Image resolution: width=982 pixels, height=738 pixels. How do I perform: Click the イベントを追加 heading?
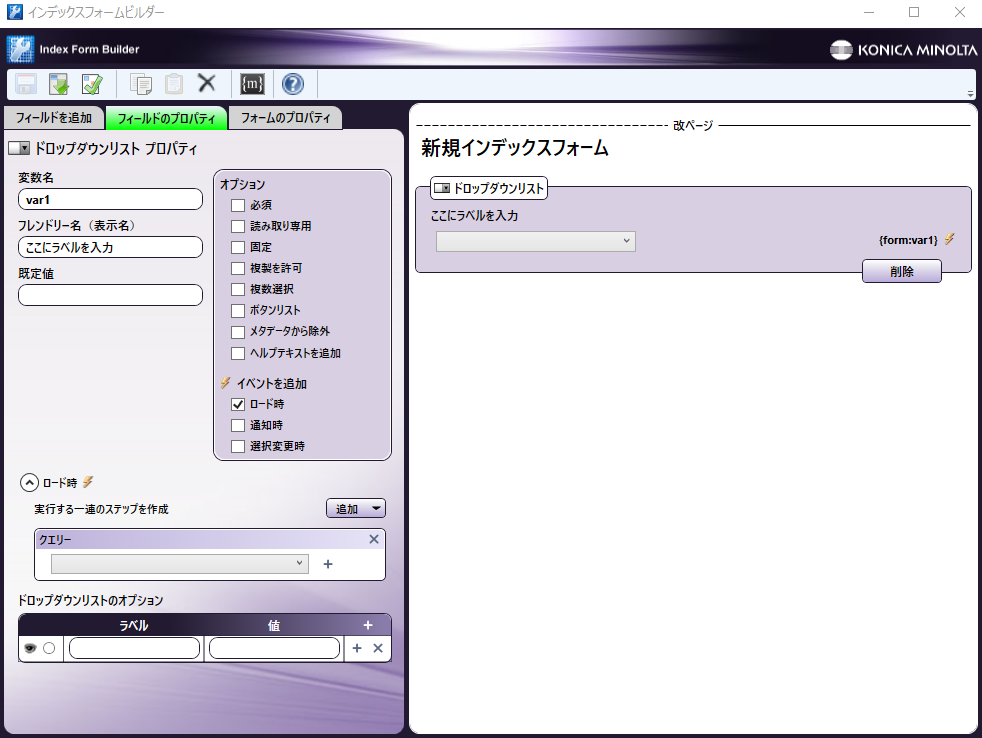pyautogui.click(x=271, y=383)
